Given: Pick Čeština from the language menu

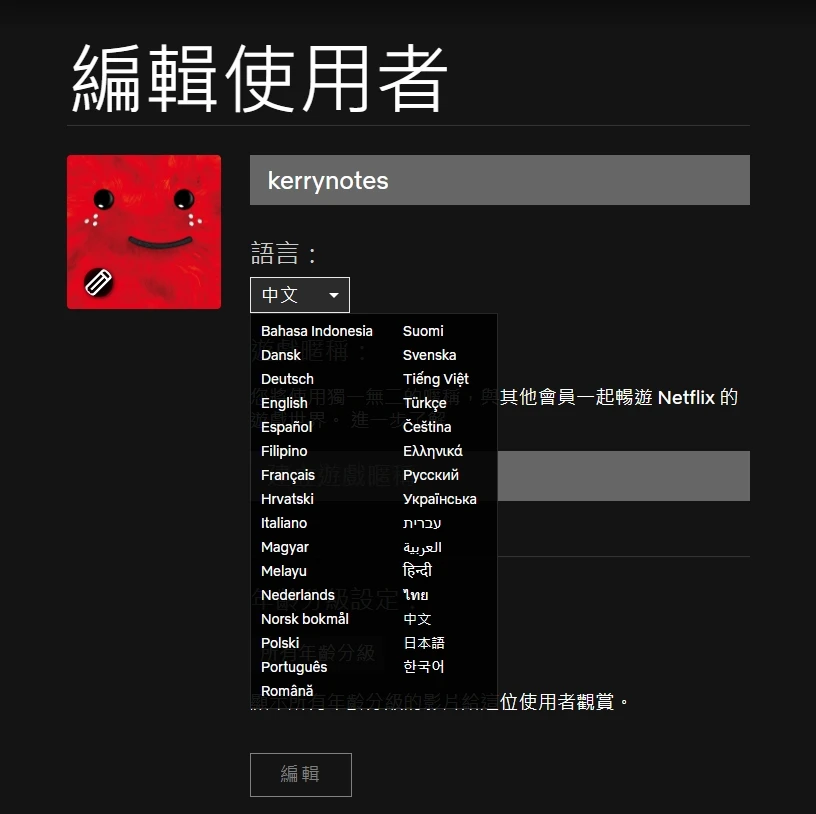Looking at the screenshot, I should (427, 427).
